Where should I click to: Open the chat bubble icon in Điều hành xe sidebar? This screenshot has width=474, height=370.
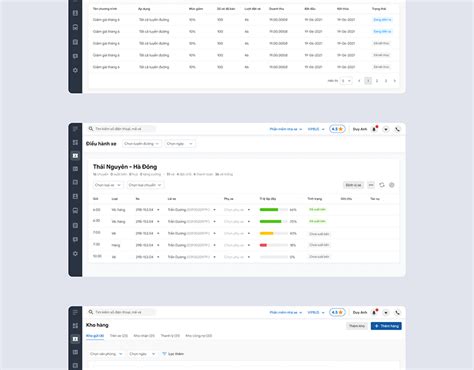75,239
